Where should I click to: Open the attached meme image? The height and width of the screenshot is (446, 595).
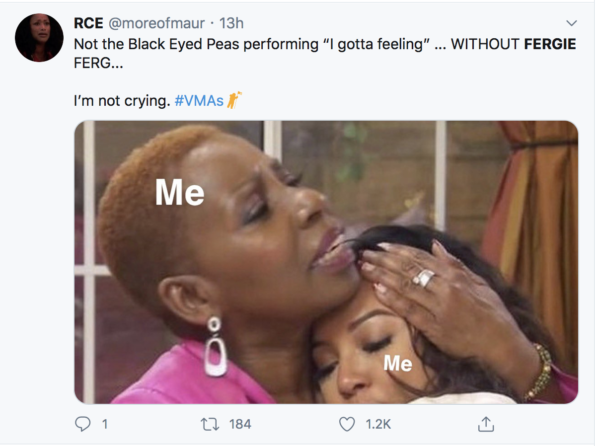tap(326, 262)
